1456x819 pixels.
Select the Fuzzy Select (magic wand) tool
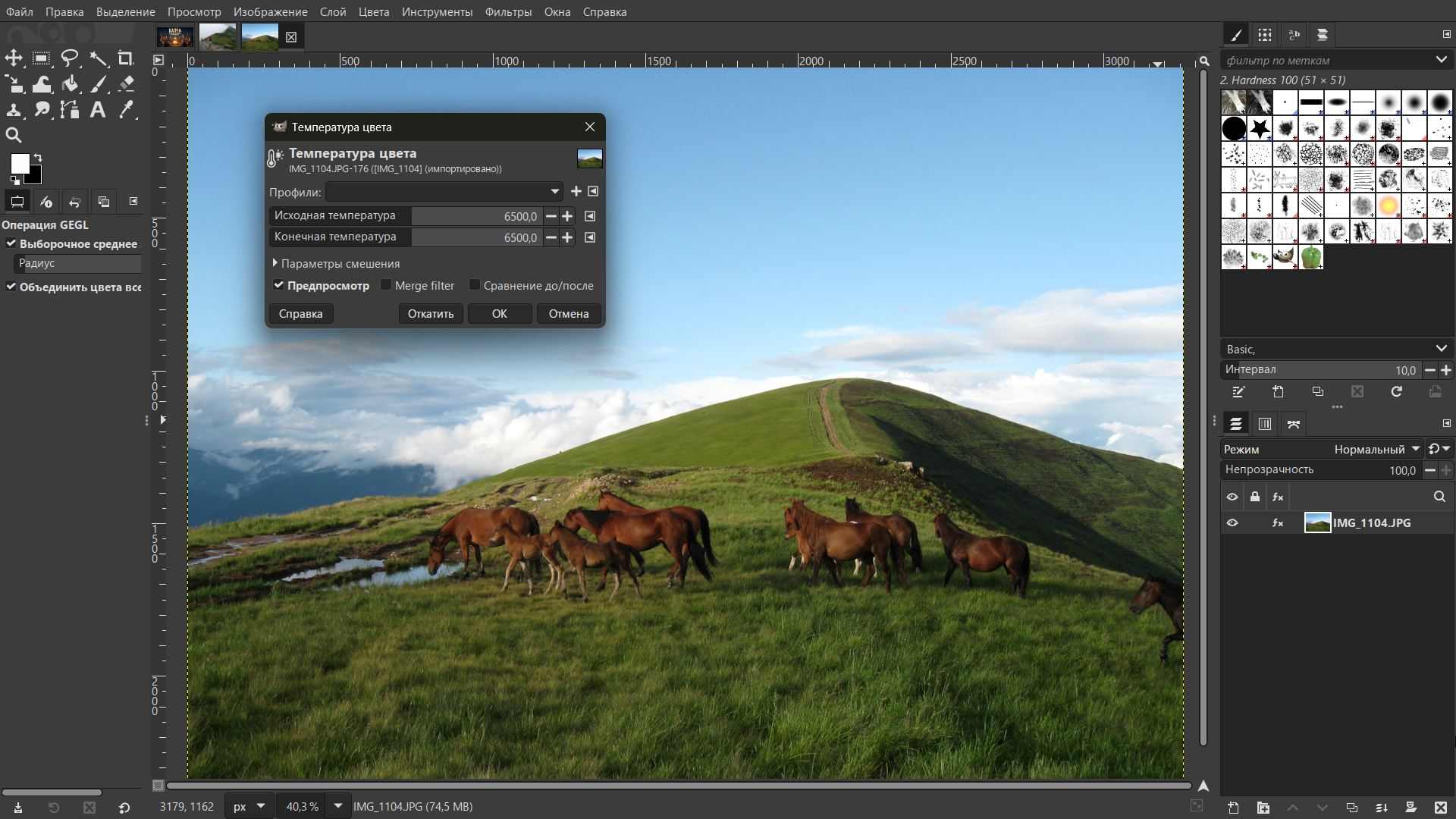[99, 58]
